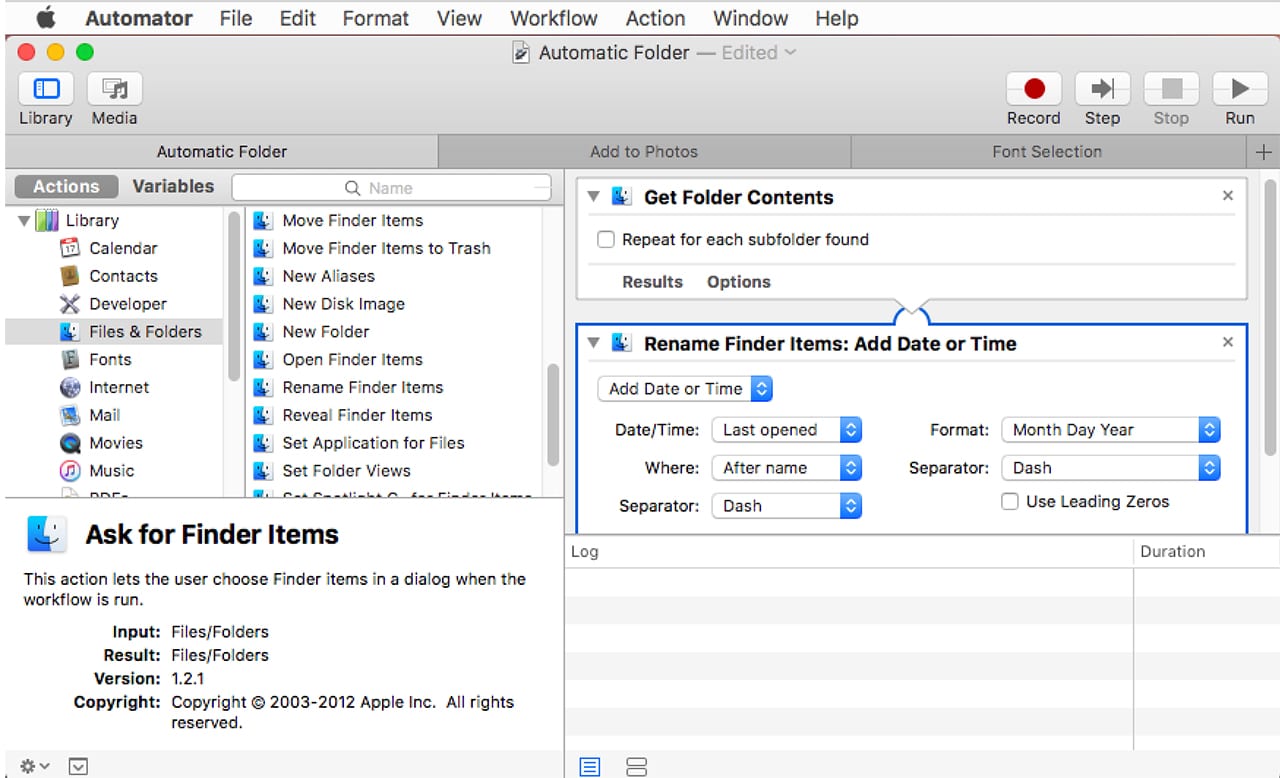Click the Name search field

[392, 188]
